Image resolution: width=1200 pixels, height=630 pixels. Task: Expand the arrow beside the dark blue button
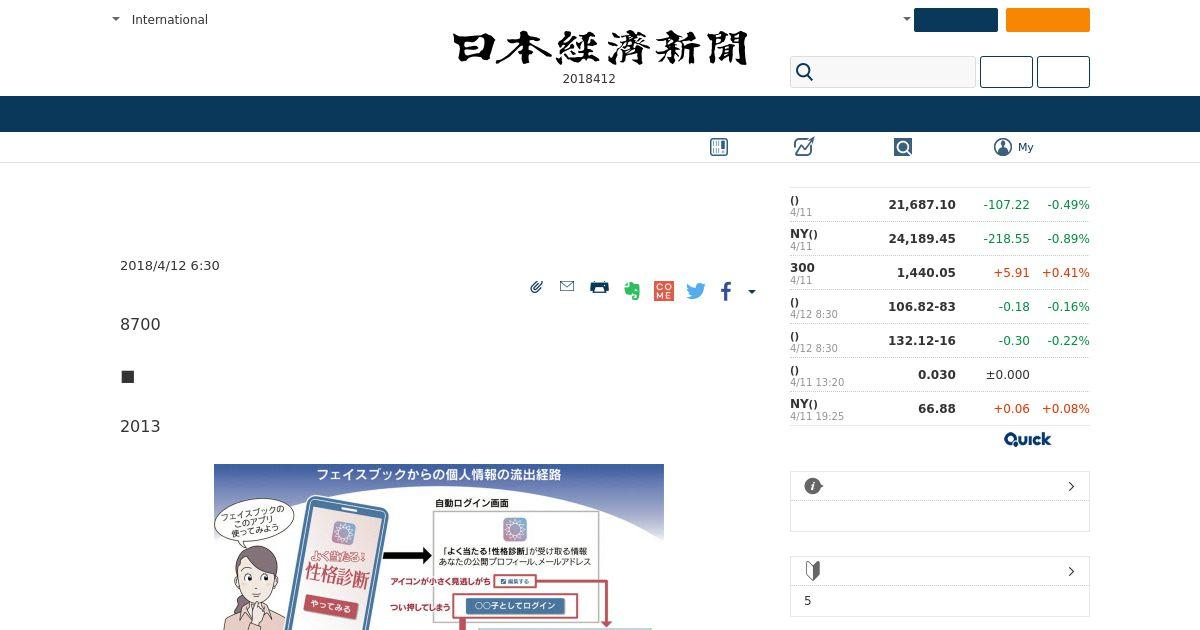point(907,19)
